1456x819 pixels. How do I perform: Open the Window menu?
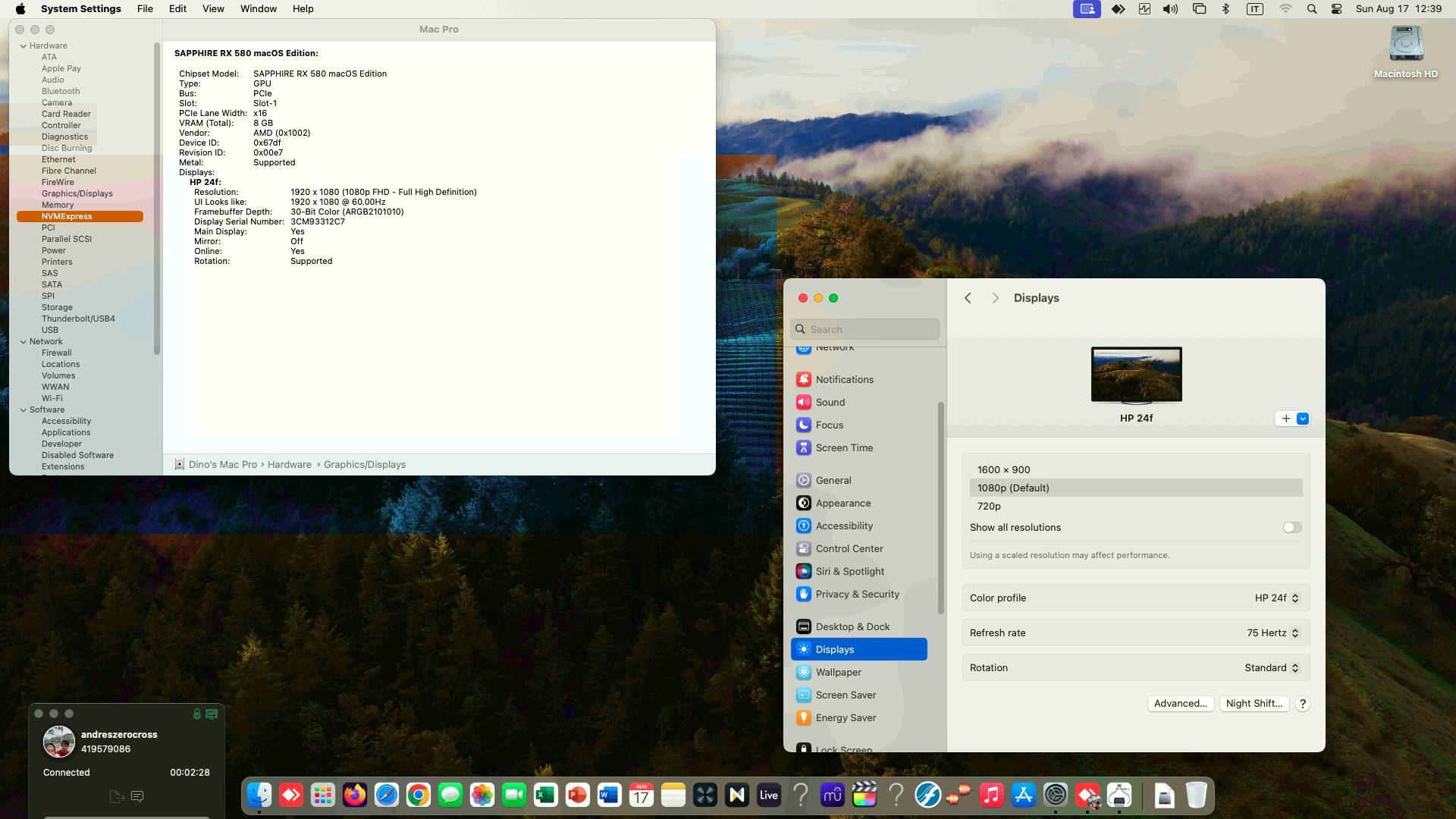[259, 9]
